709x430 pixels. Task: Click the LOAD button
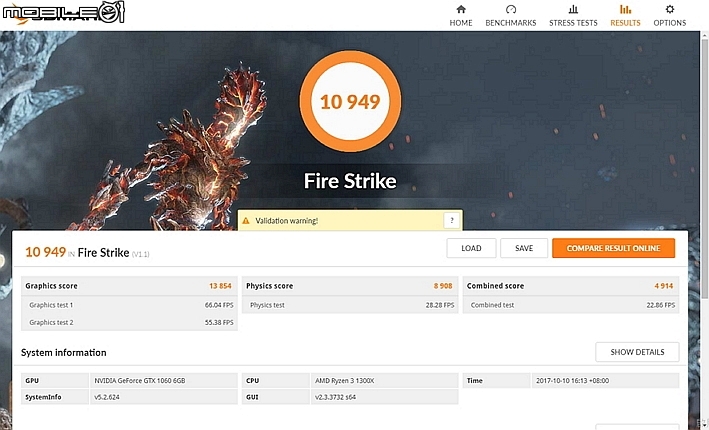click(x=471, y=248)
